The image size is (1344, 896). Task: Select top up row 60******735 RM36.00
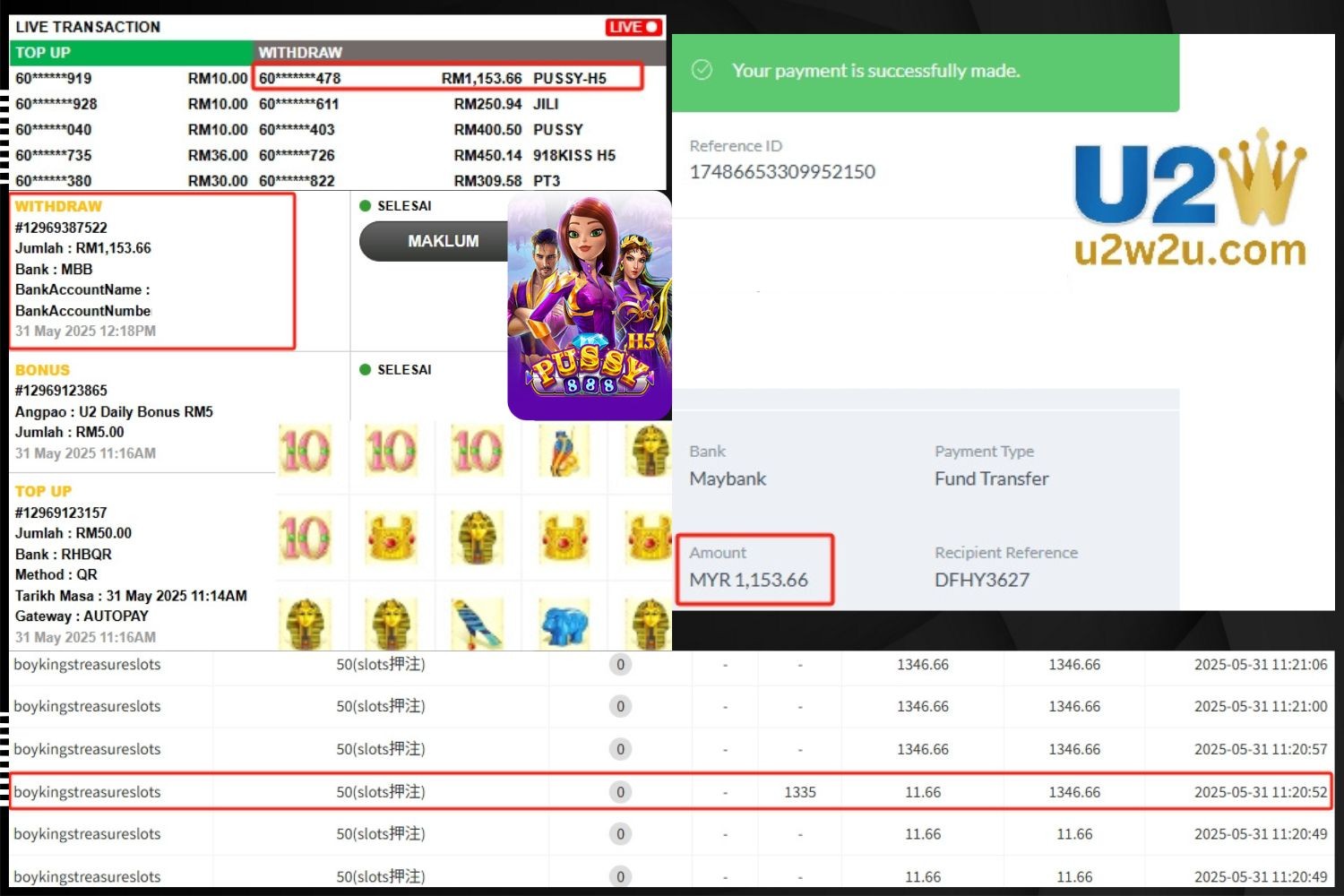131,155
